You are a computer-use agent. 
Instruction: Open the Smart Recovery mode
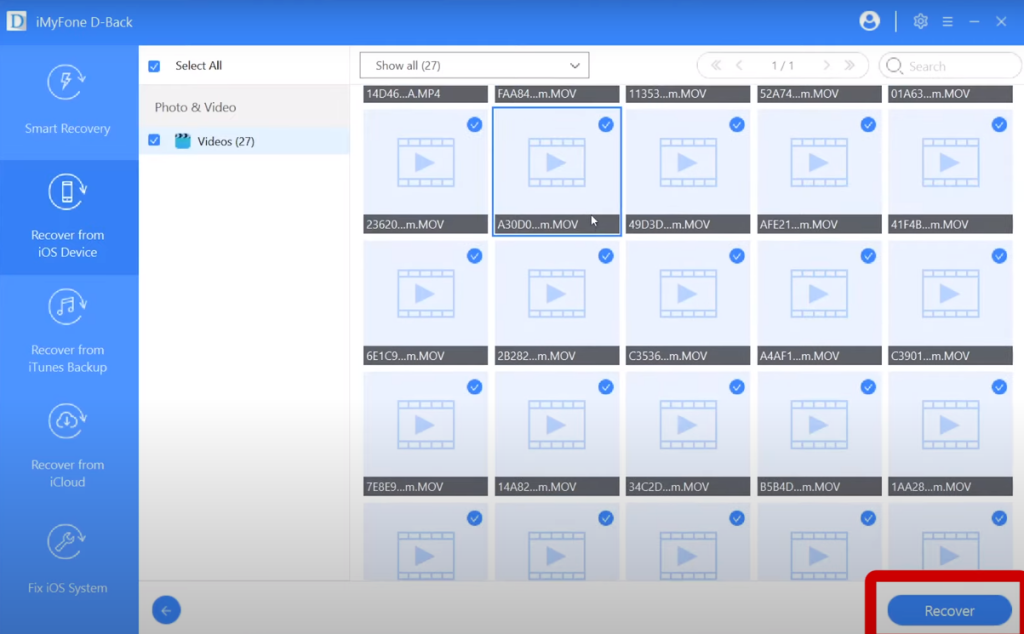[67, 103]
